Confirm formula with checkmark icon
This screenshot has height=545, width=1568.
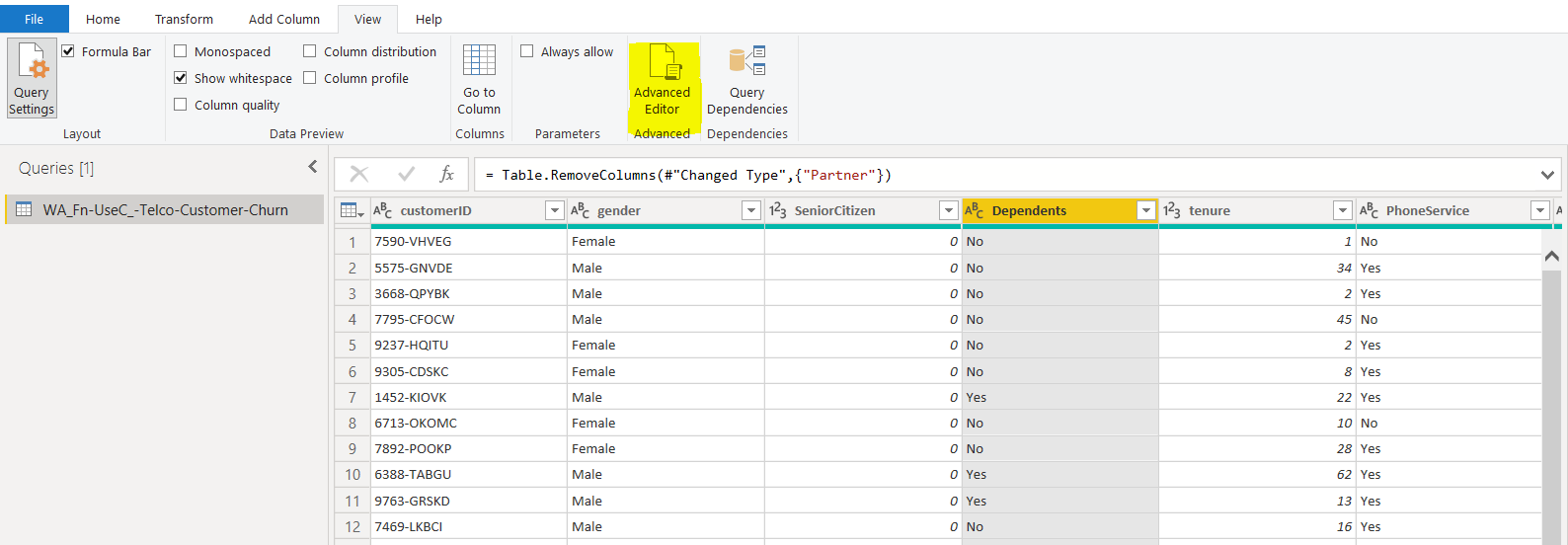(406, 175)
